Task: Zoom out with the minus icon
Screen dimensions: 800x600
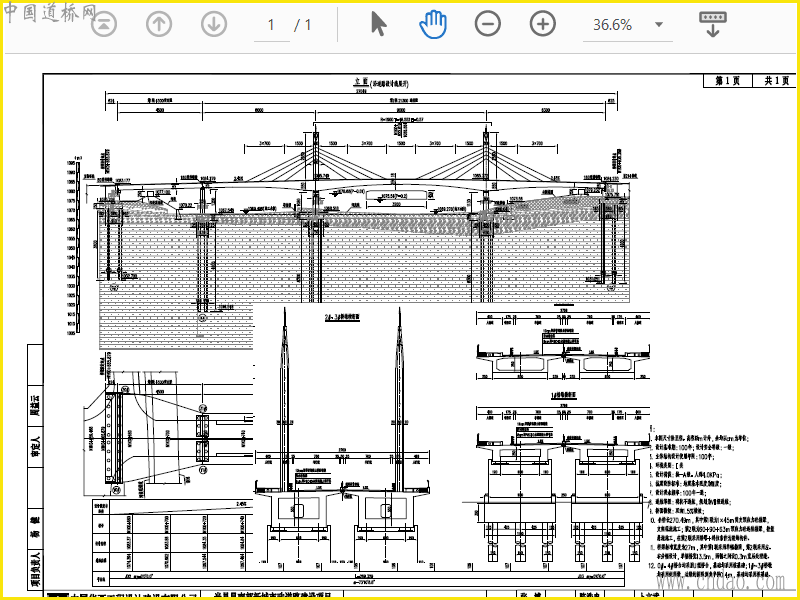Action: pyautogui.click(x=488, y=24)
